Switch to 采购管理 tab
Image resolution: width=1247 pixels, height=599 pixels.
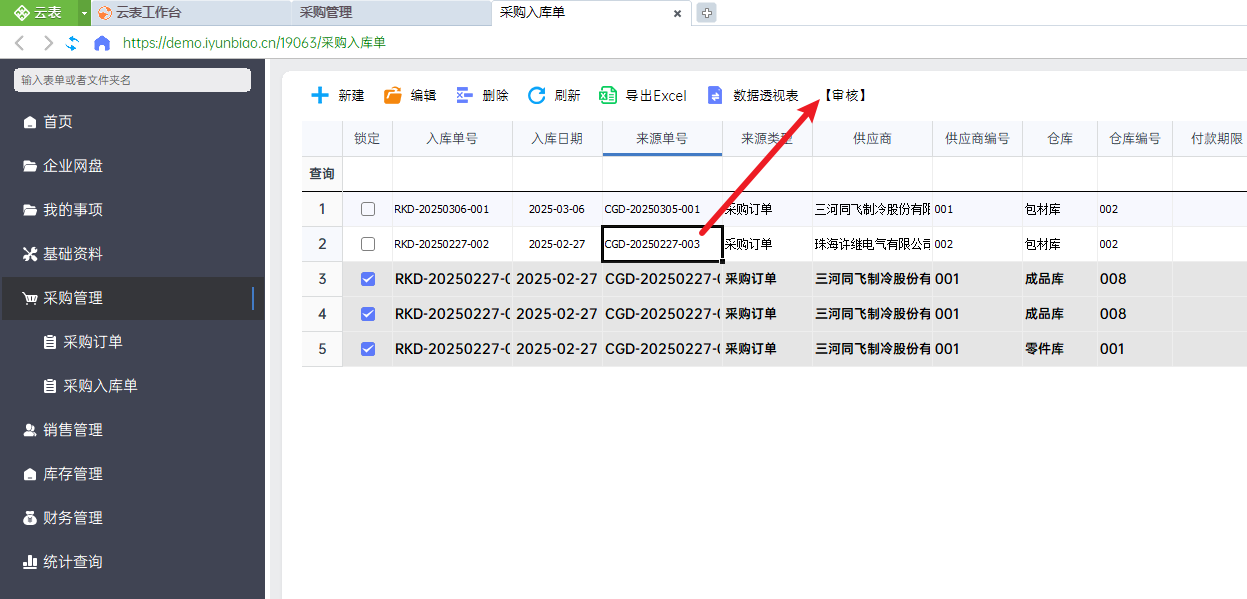(391, 13)
